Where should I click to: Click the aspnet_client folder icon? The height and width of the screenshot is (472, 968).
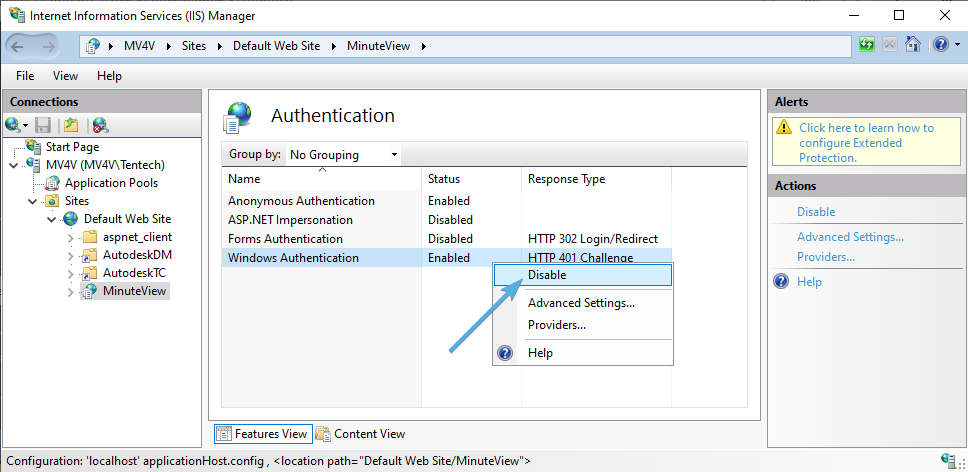90,237
